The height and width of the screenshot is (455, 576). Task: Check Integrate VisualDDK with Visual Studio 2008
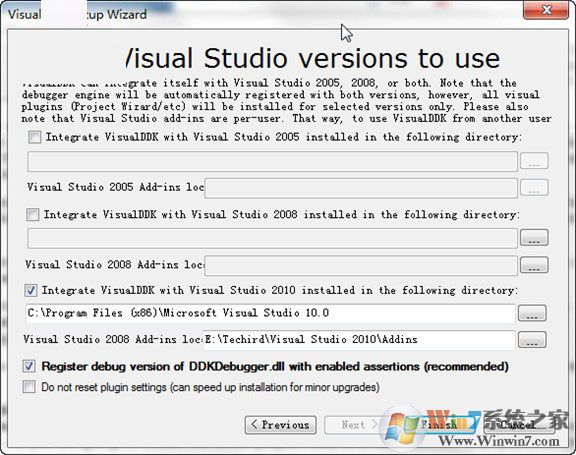(x=33, y=215)
